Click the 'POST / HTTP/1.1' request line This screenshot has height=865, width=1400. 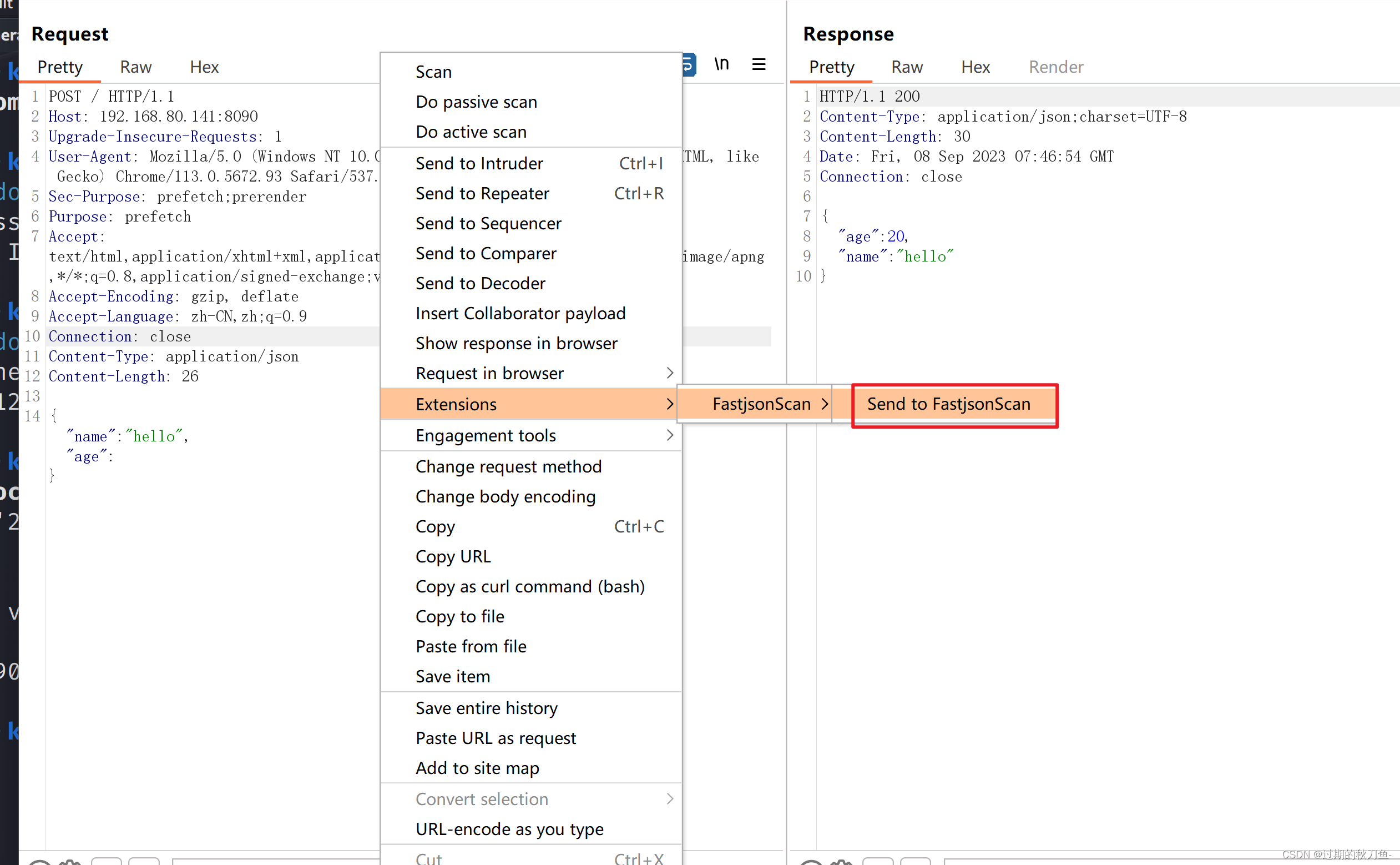pos(112,96)
